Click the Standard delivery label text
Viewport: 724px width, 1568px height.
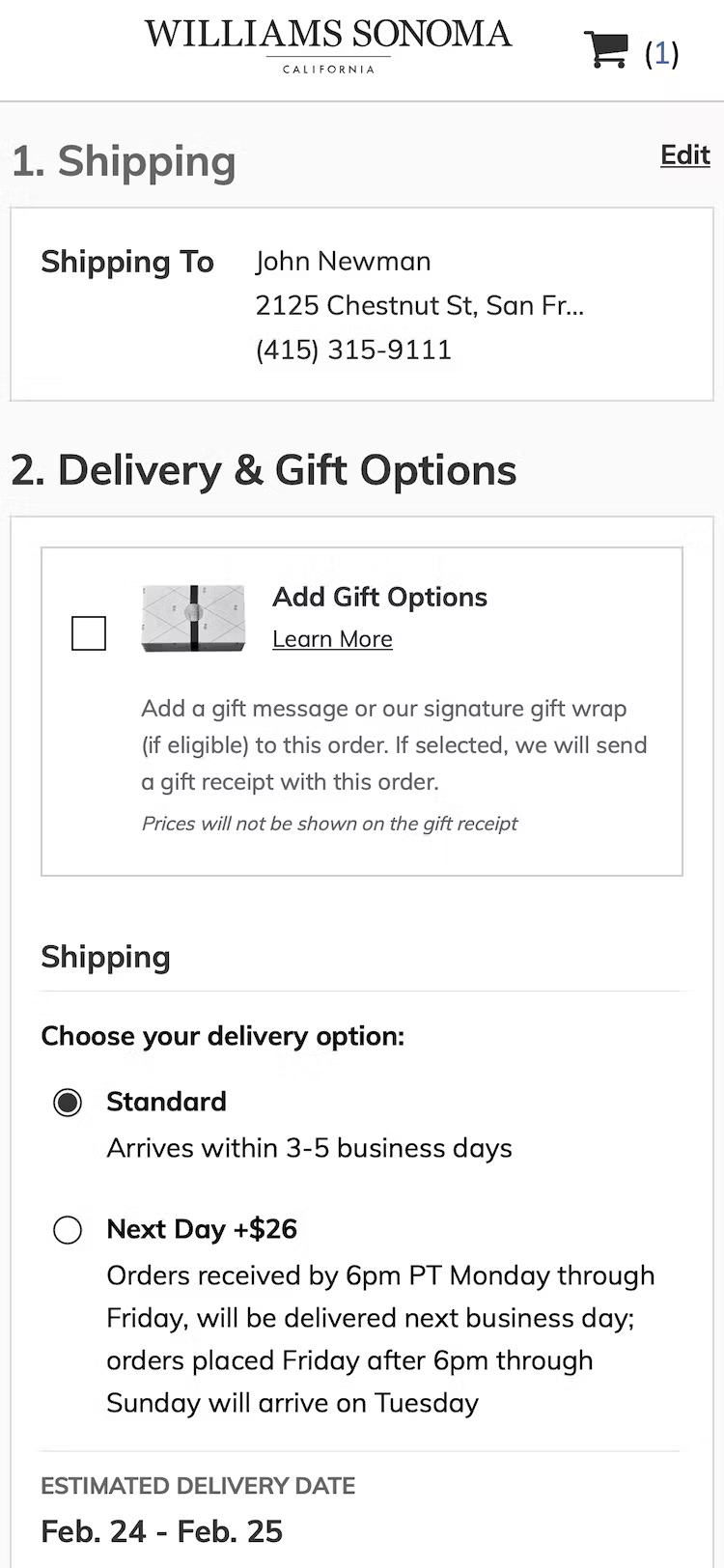click(166, 1102)
